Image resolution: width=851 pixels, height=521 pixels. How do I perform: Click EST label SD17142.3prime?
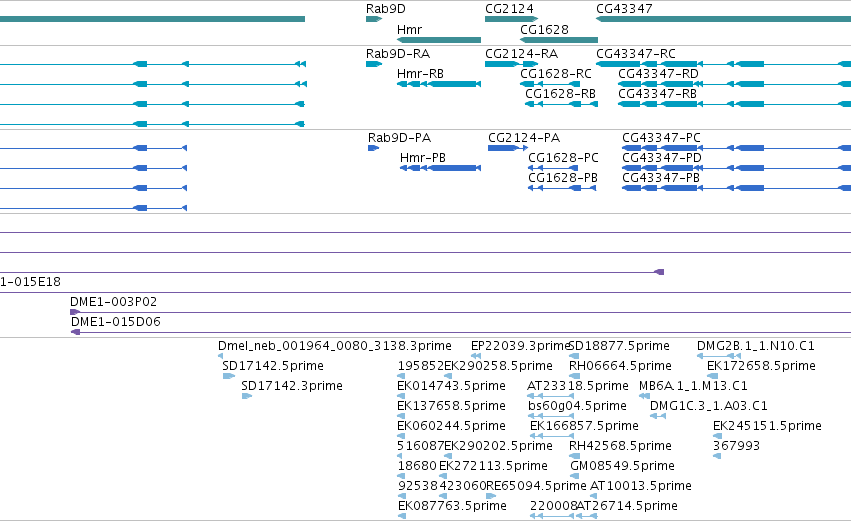292,386
